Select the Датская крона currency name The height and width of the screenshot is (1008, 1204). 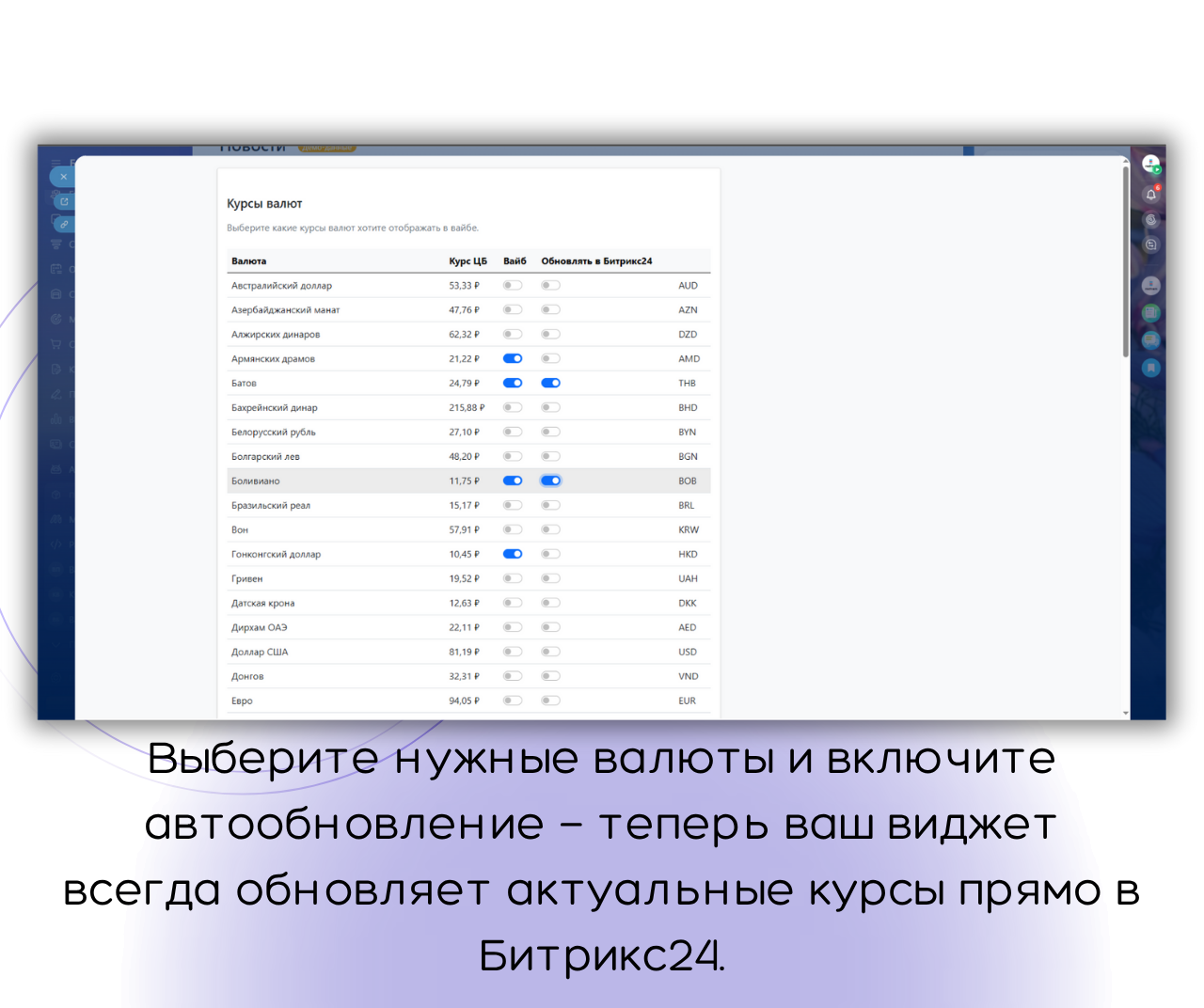coord(262,603)
